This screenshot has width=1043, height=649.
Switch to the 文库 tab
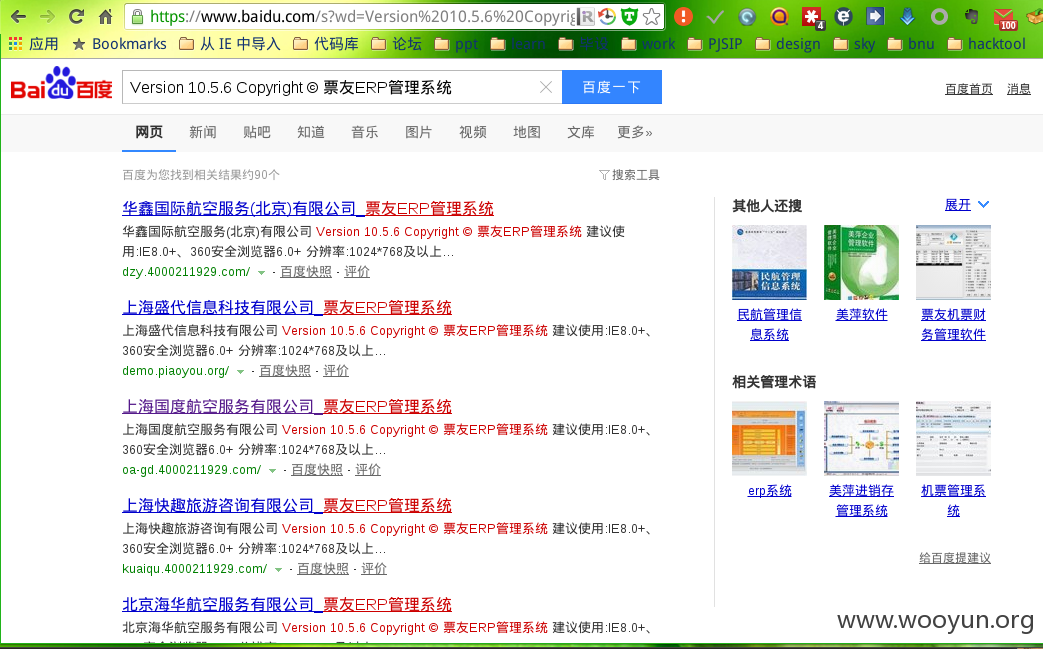(x=581, y=132)
